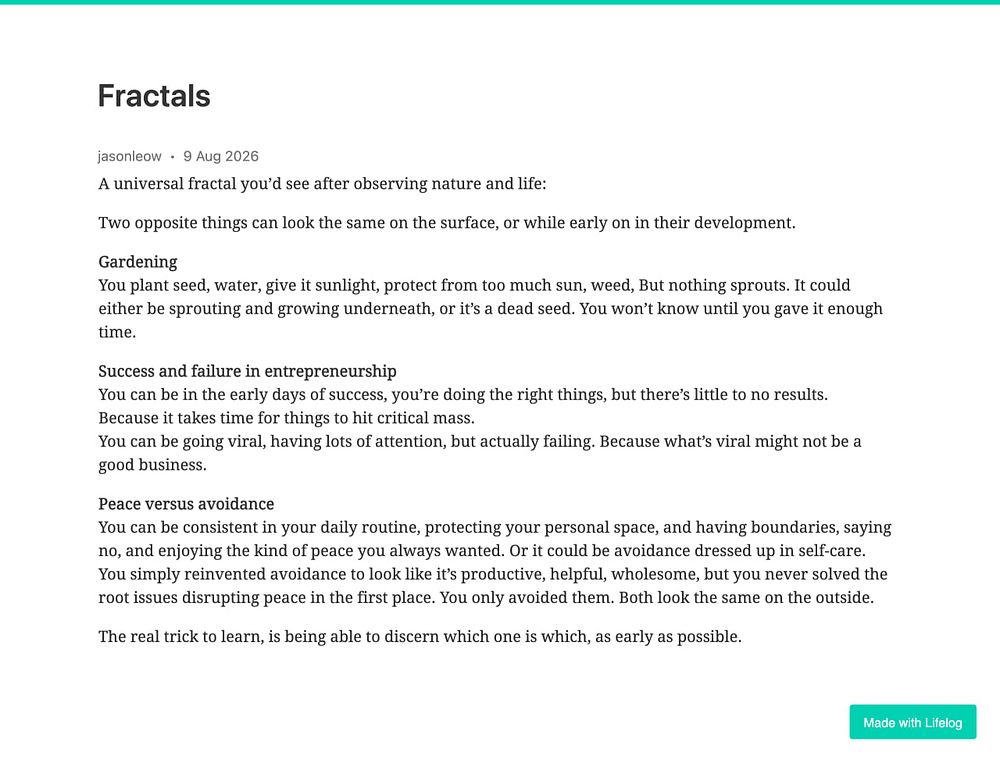Viewport: 1000px width, 759px height.
Task: Click the paragraph beginning You plant seed
Action: [x=490, y=308]
